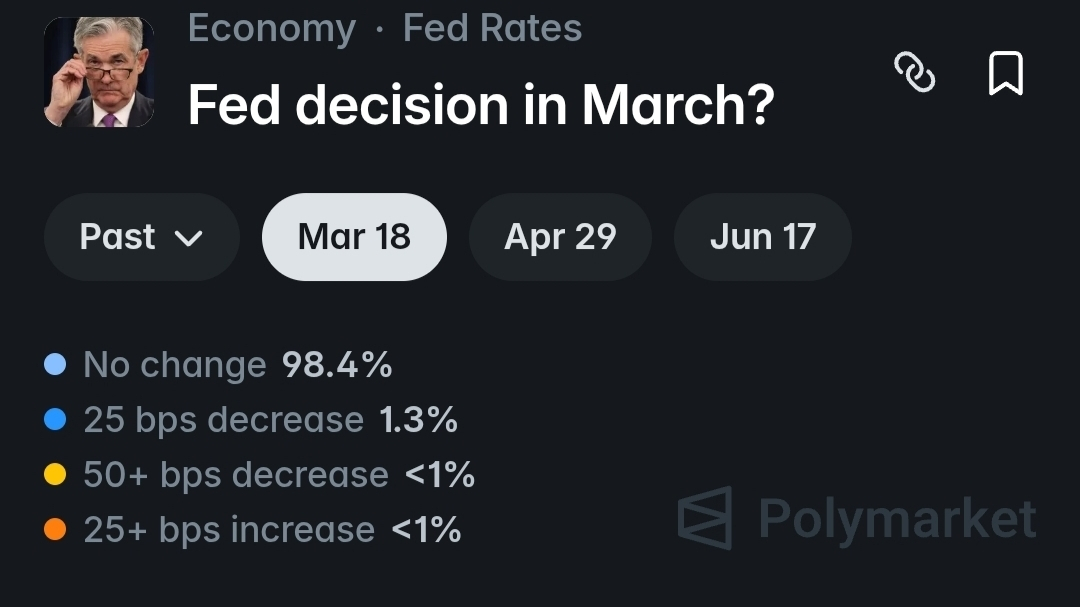Image resolution: width=1080 pixels, height=607 pixels.
Task: Switch to the Apr 29 tab
Action: (x=560, y=237)
